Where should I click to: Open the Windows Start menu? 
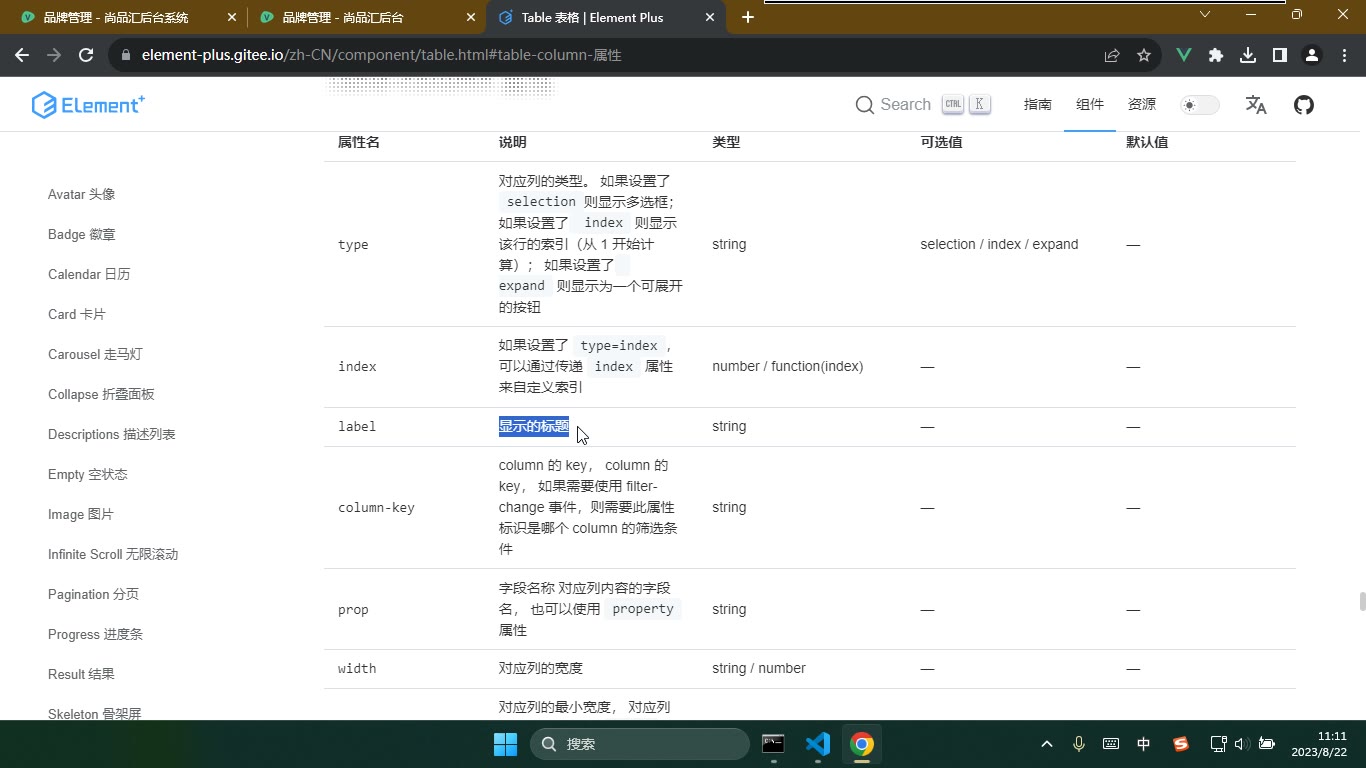pos(506,744)
